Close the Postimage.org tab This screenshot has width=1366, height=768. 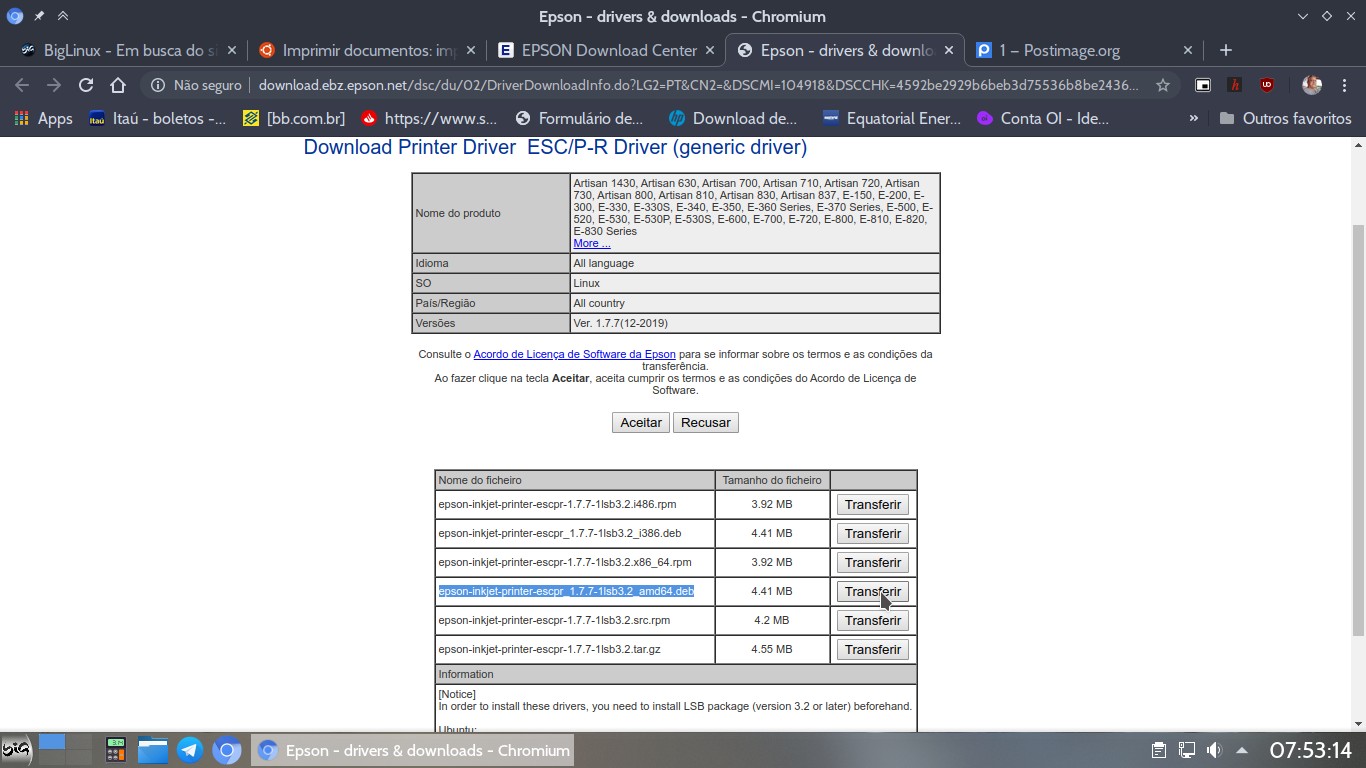[1187, 50]
